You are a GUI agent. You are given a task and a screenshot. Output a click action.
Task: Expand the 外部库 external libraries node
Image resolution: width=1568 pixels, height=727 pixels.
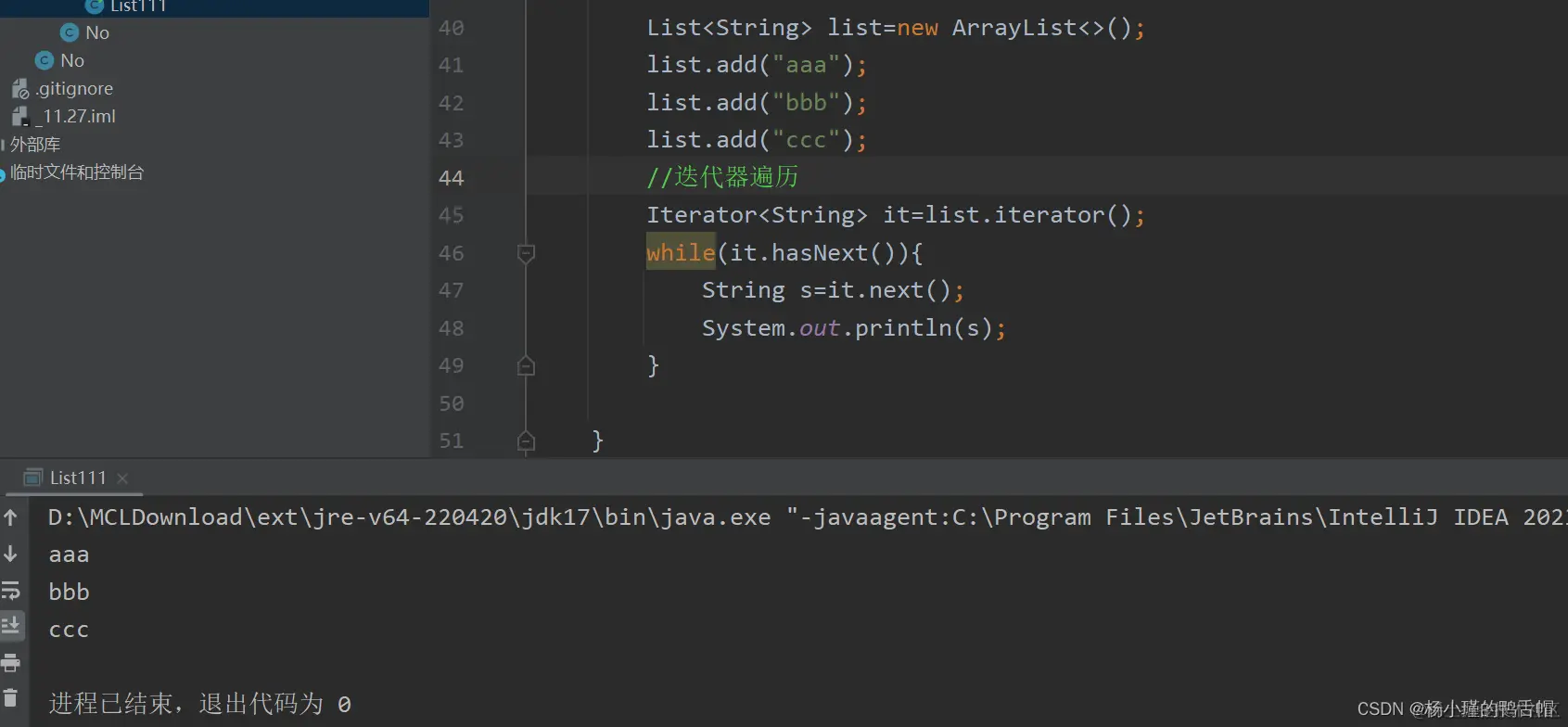(x=34, y=144)
